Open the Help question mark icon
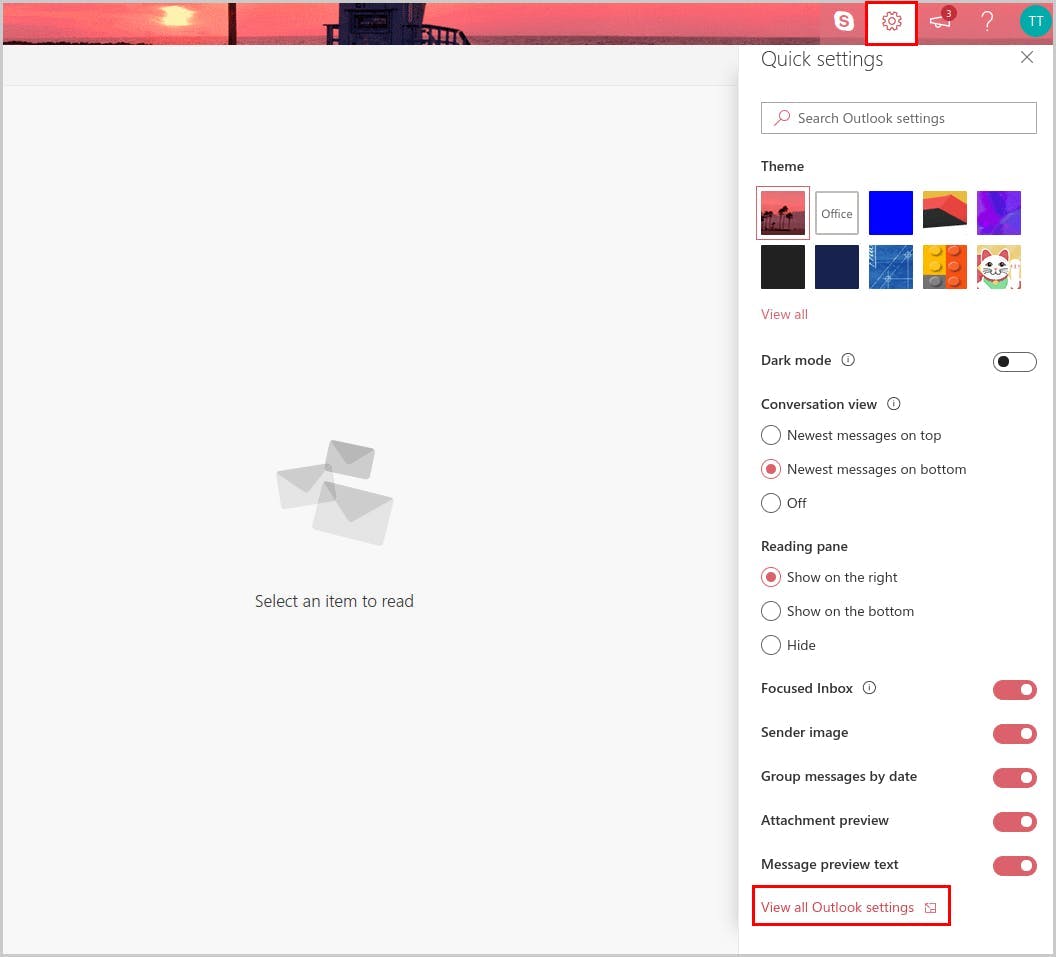Viewport: 1056px width, 957px height. click(987, 21)
